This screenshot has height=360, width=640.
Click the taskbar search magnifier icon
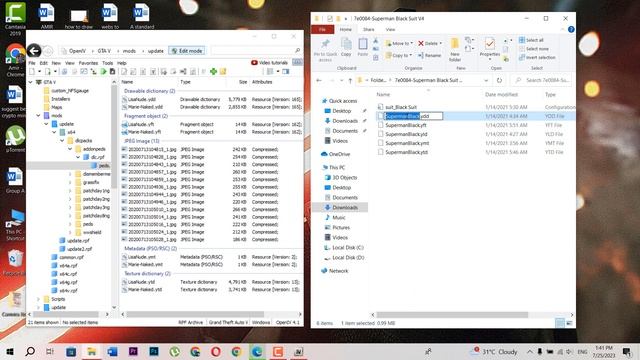pyautogui.click(x=30, y=351)
